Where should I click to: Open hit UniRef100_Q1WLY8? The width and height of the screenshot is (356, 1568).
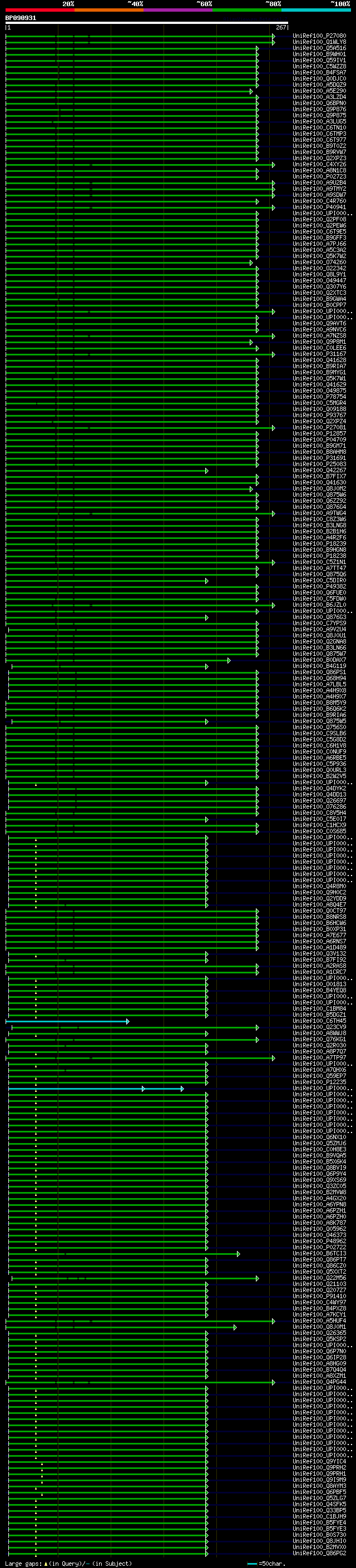[319, 42]
